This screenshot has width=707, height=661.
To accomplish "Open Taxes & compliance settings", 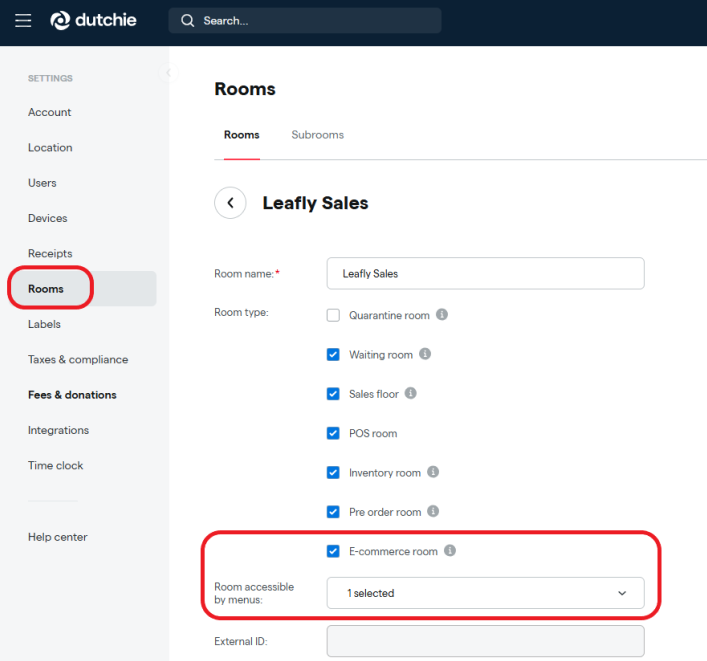I will point(78,359).
